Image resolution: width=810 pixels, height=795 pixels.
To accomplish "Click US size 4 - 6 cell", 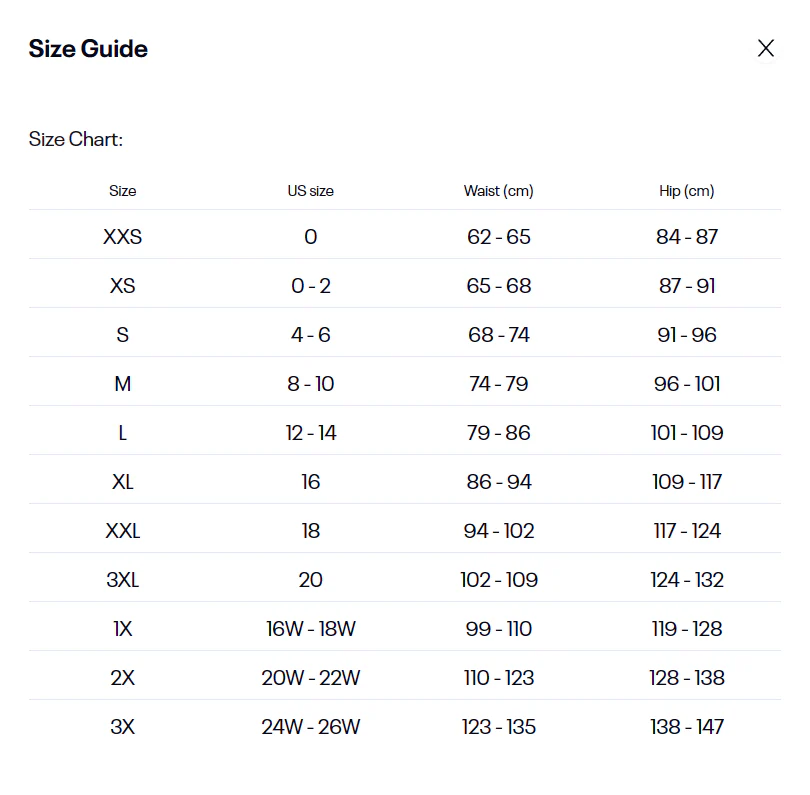I will click(311, 335).
